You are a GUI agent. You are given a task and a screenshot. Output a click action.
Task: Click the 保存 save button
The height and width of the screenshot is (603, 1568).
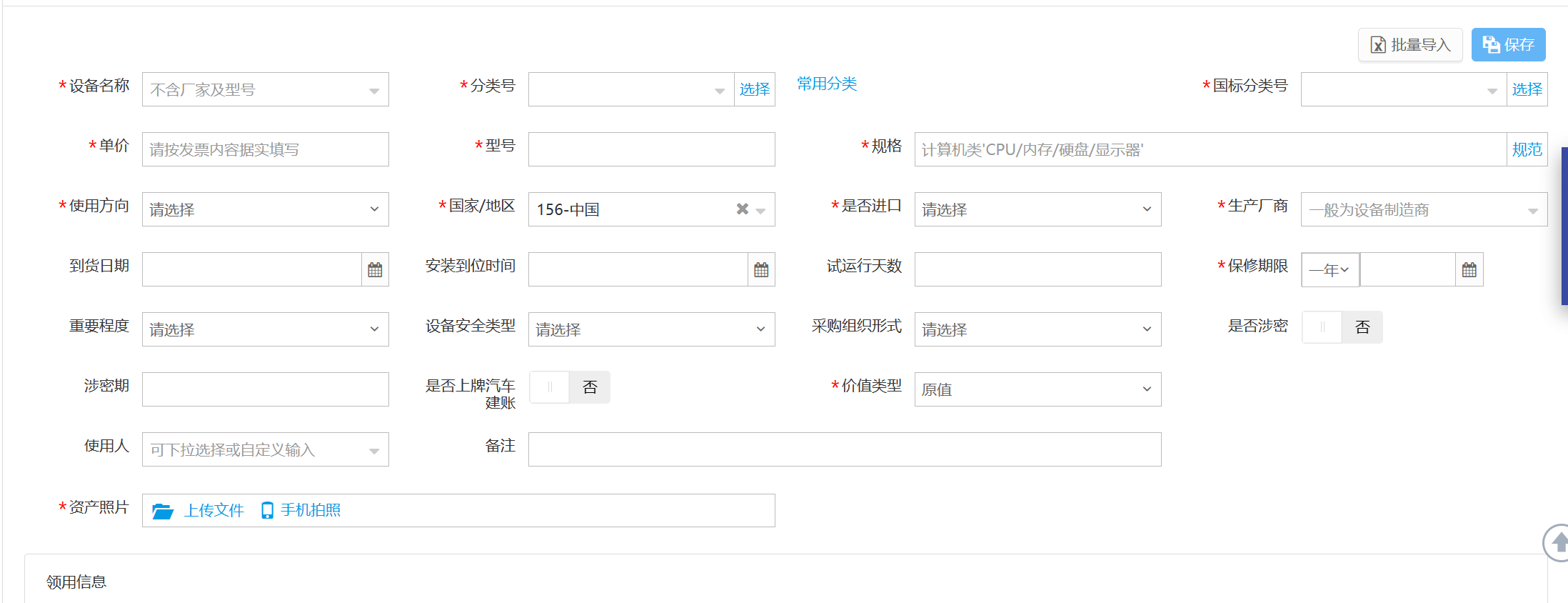[x=1508, y=45]
